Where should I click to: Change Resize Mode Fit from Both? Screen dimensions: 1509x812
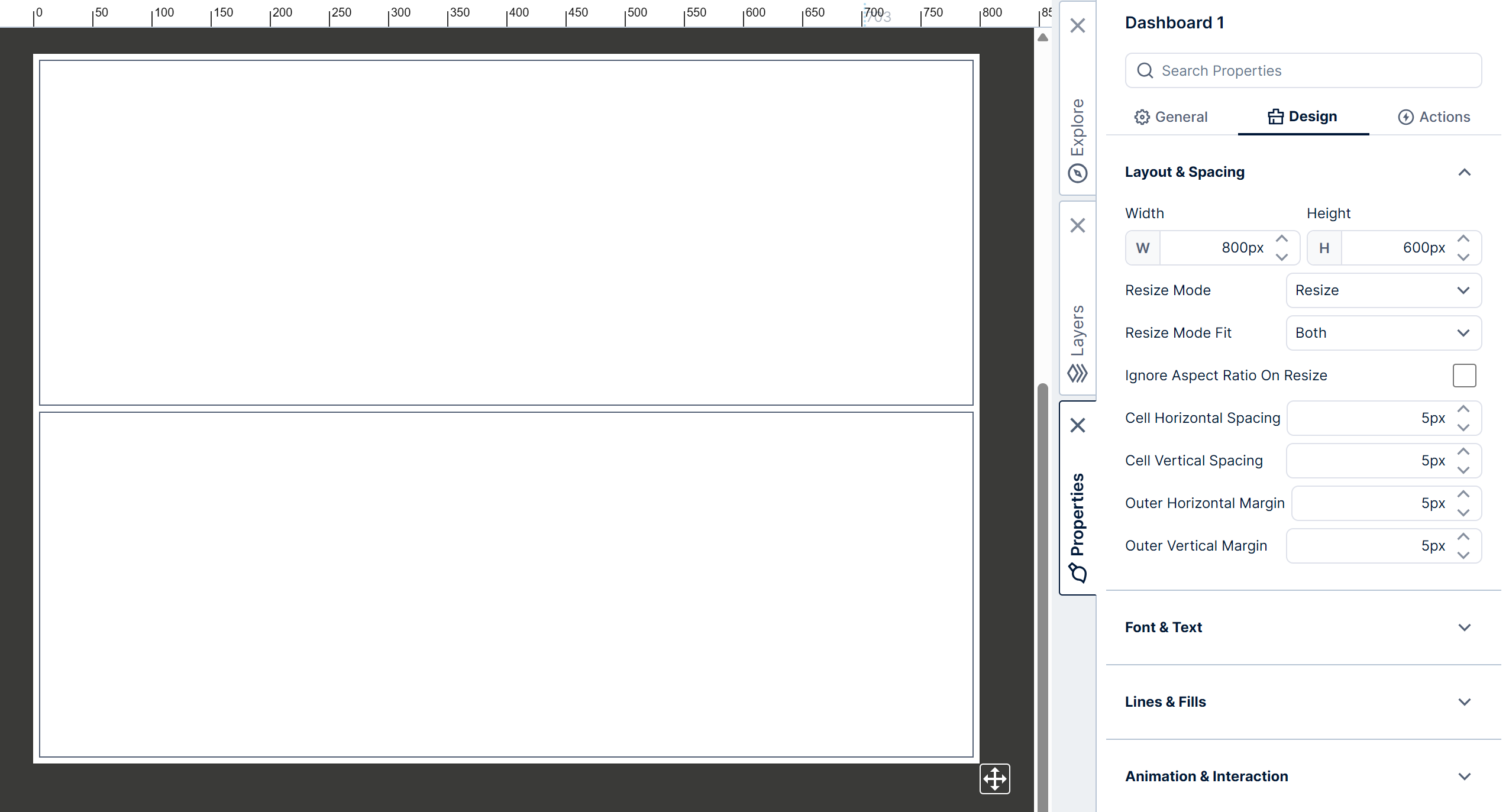(1383, 333)
